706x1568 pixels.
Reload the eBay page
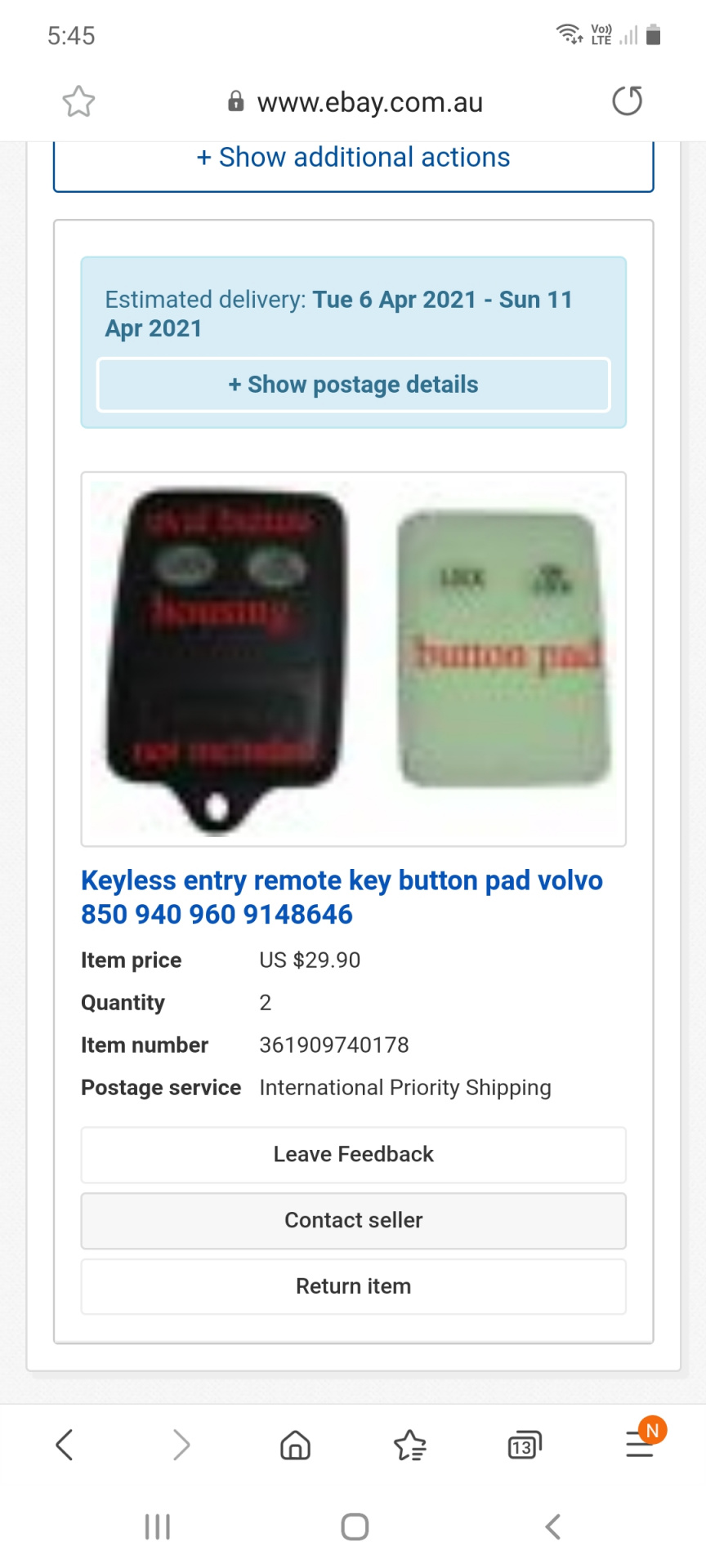pyautogui.click(x=628, y=101)
